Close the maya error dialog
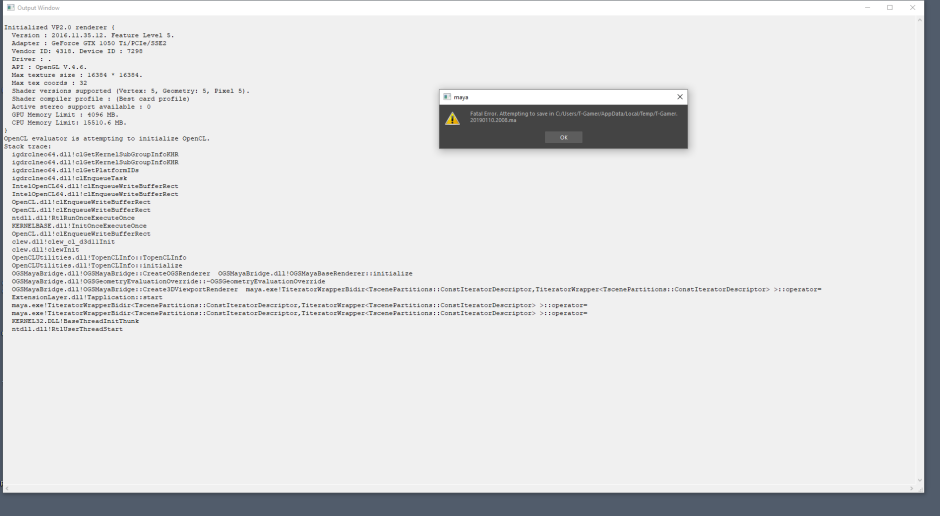 click(x=680, y=97)
